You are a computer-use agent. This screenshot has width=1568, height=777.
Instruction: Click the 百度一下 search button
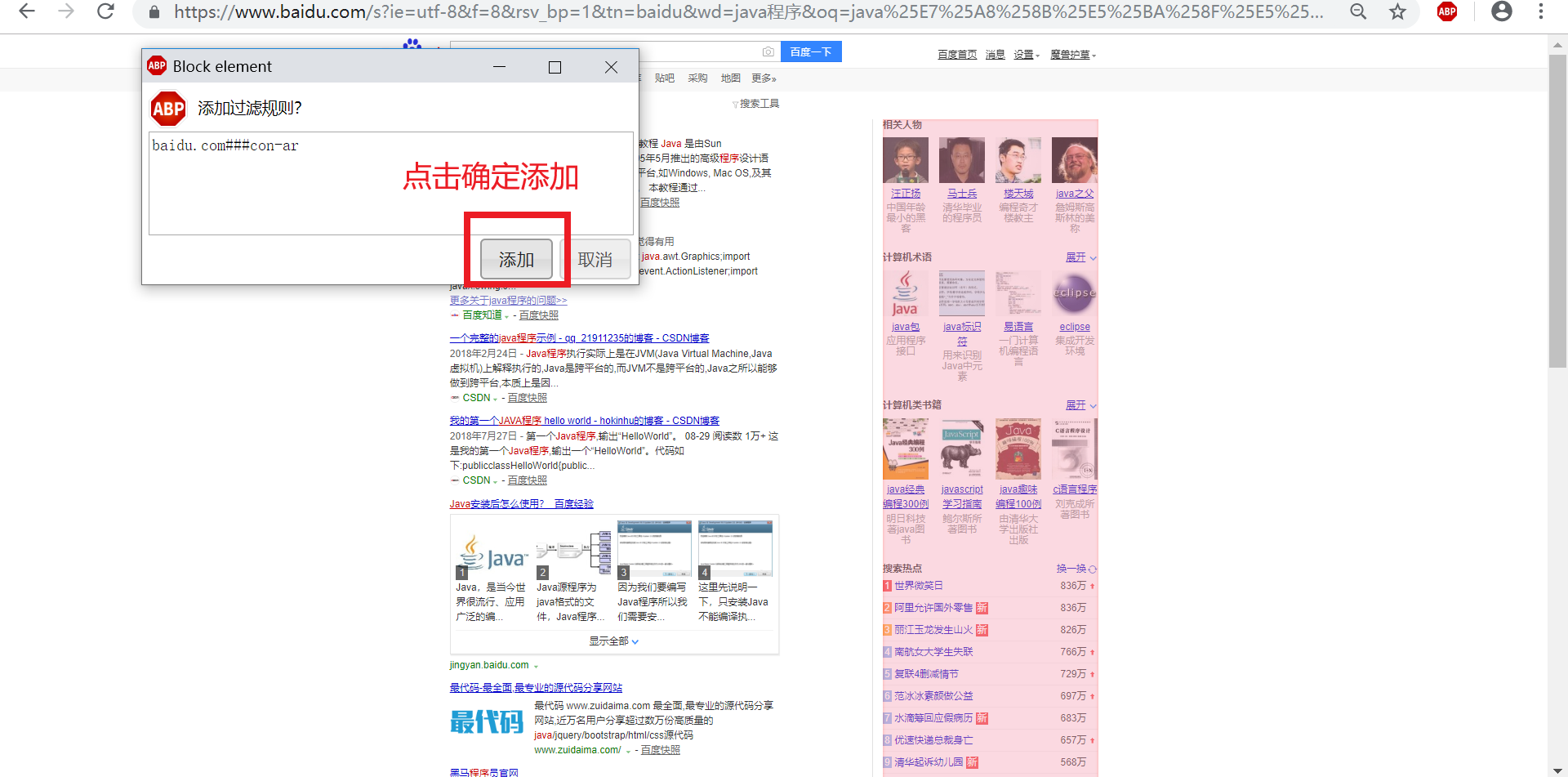[810, 51]
